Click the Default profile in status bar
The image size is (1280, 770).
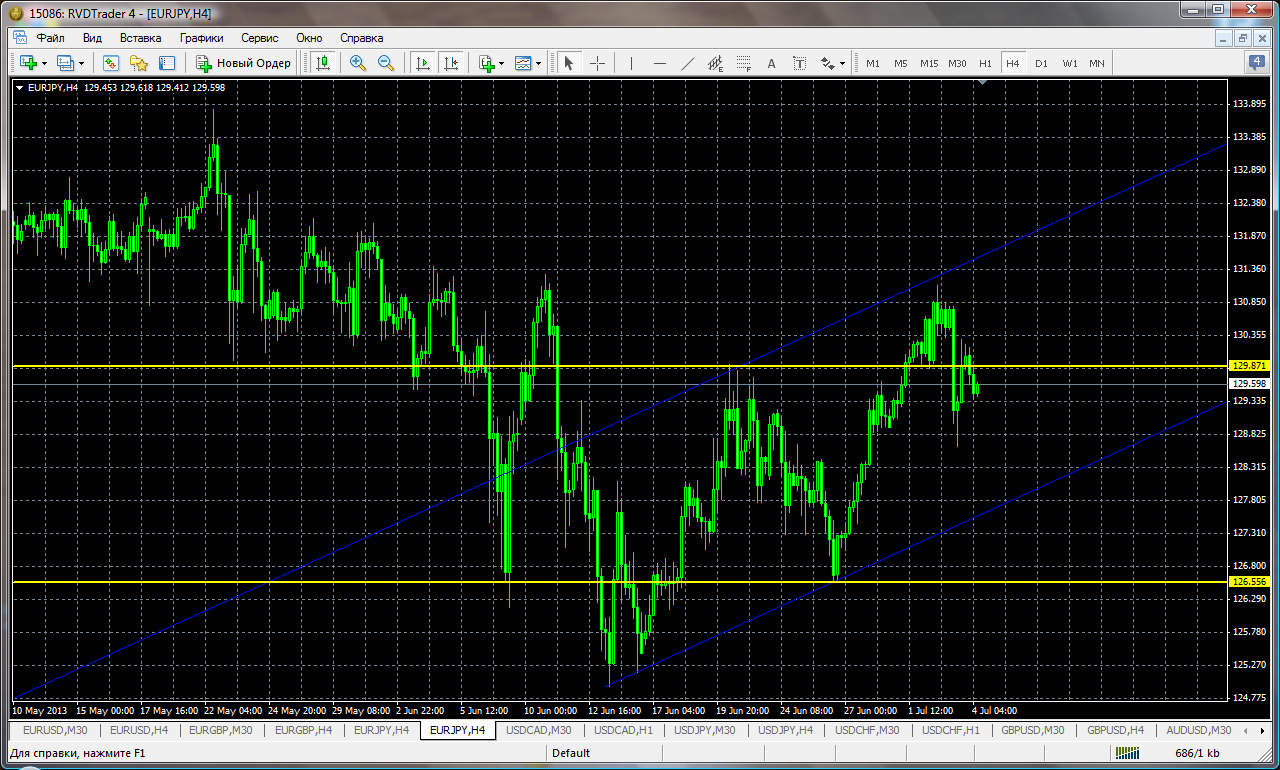571,753
